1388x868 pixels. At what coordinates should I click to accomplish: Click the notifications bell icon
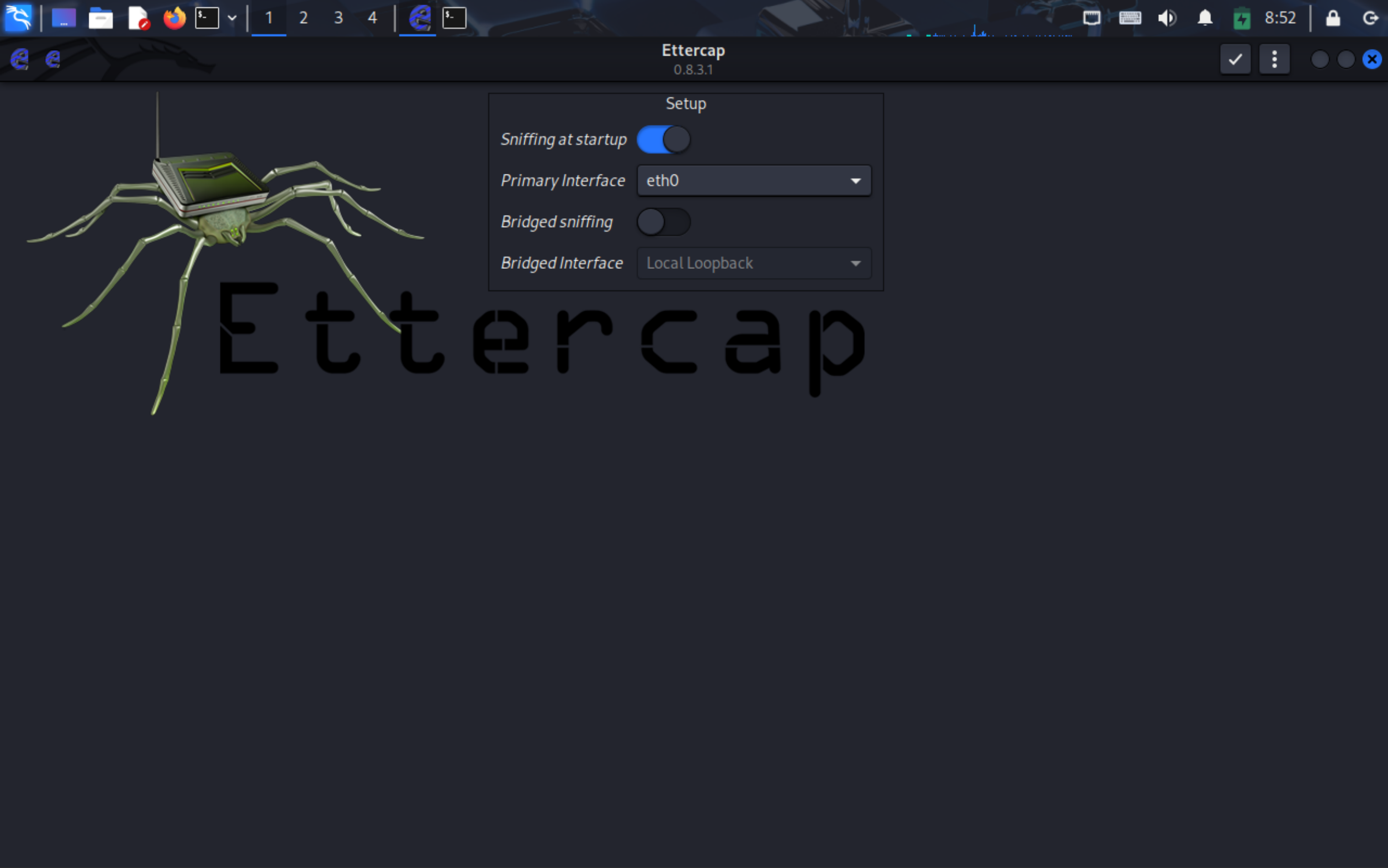click(1204, 19)
